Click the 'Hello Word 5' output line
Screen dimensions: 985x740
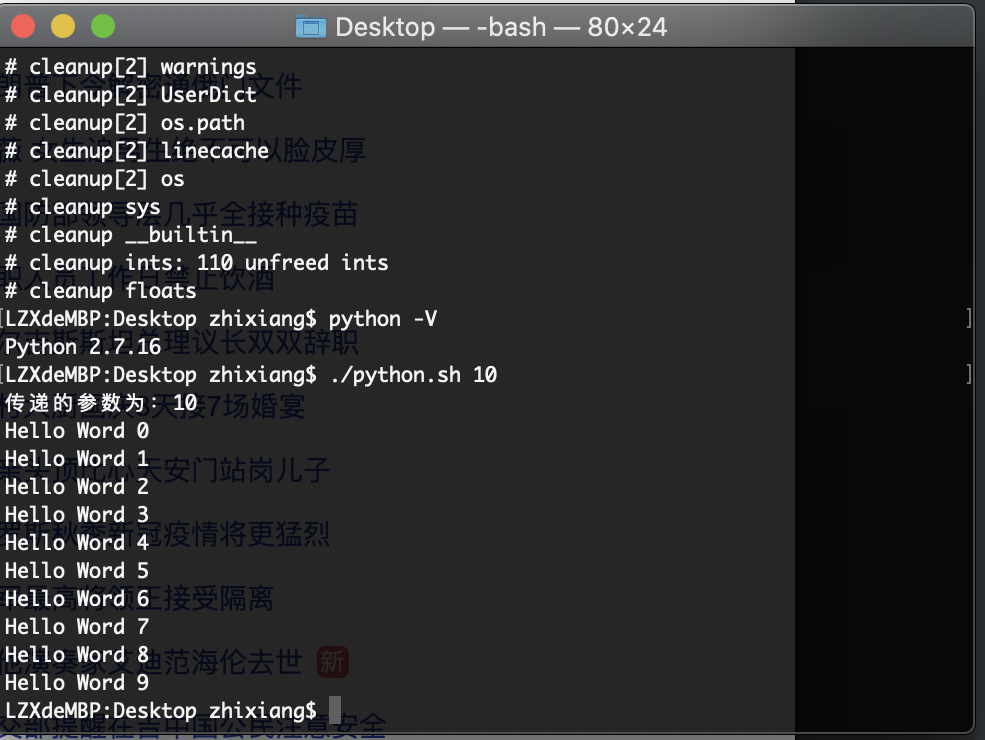pyautogui.click(x=77, y=571)
